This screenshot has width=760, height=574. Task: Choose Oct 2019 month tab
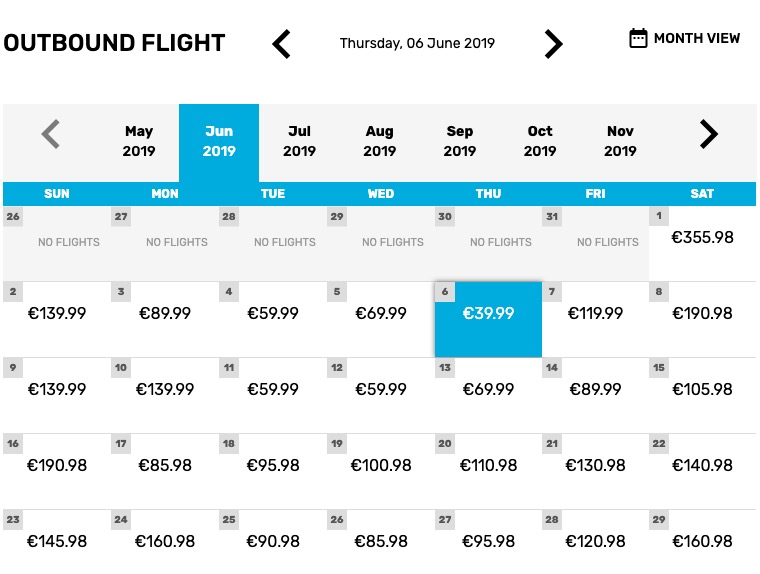point(540,141)
